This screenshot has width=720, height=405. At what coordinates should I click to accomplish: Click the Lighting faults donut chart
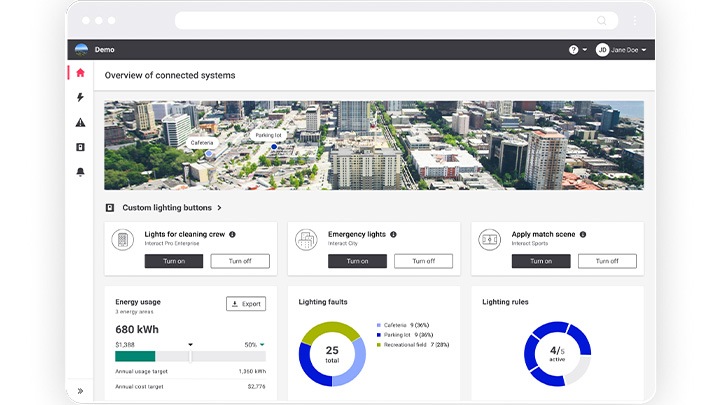pos(332,354)
